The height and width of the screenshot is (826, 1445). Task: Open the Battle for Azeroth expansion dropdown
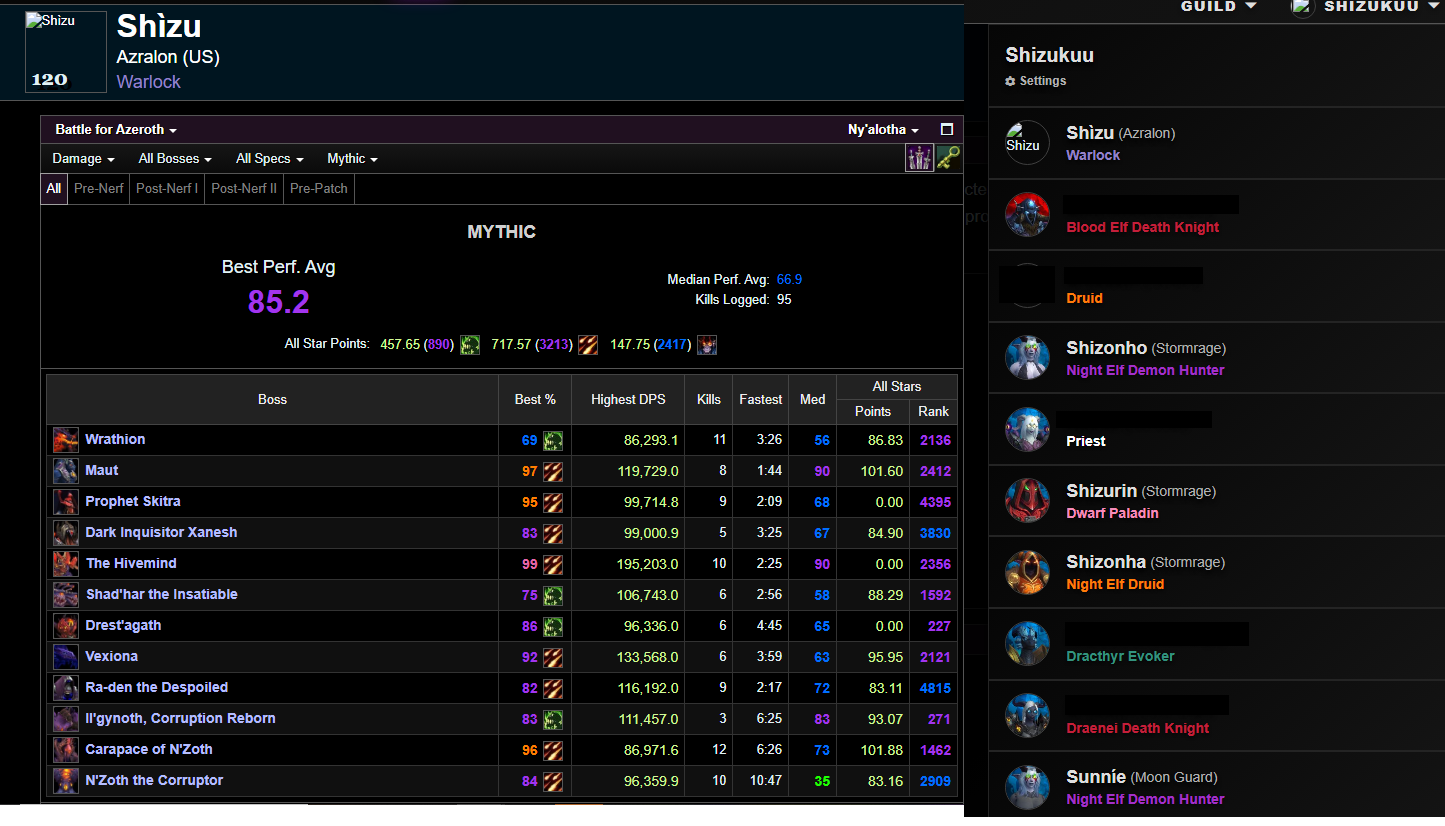[x=116, y=130]
